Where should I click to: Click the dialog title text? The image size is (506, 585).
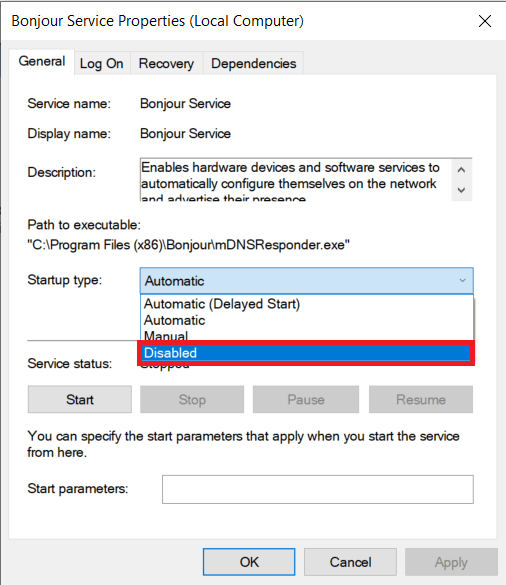157,21
